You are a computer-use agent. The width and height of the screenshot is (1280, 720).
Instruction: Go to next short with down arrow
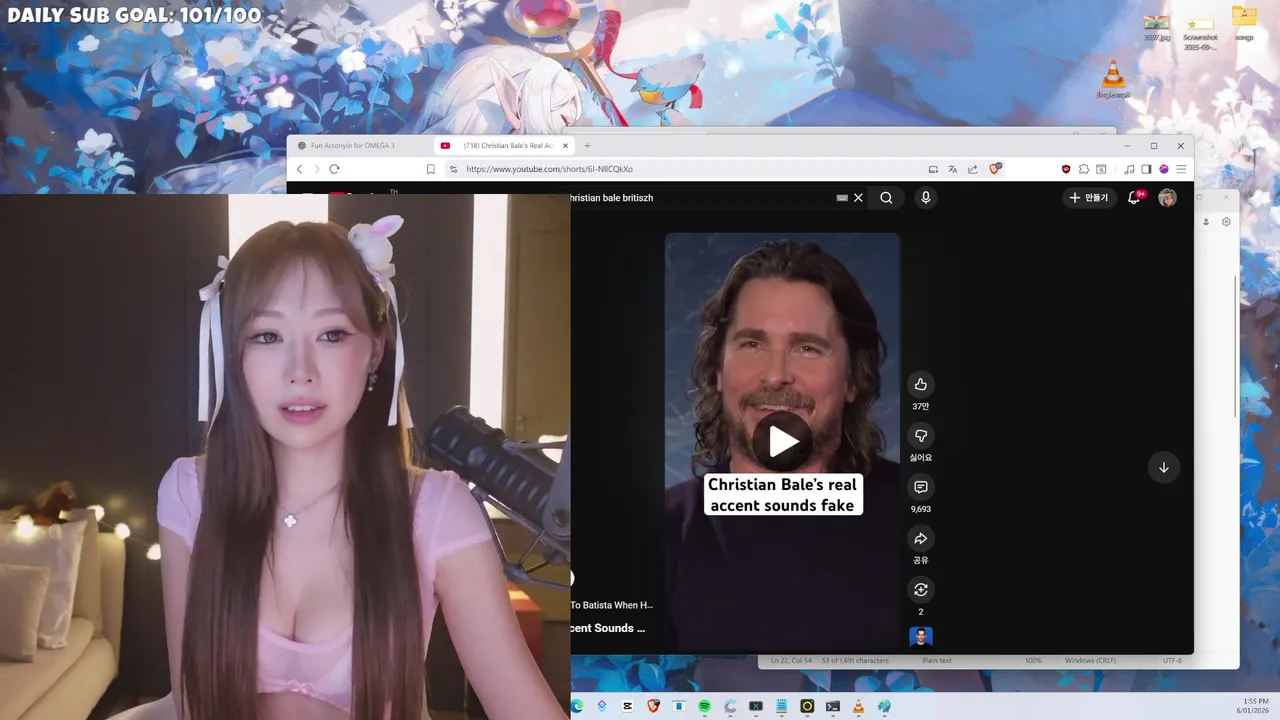[x=1164, y=467]
